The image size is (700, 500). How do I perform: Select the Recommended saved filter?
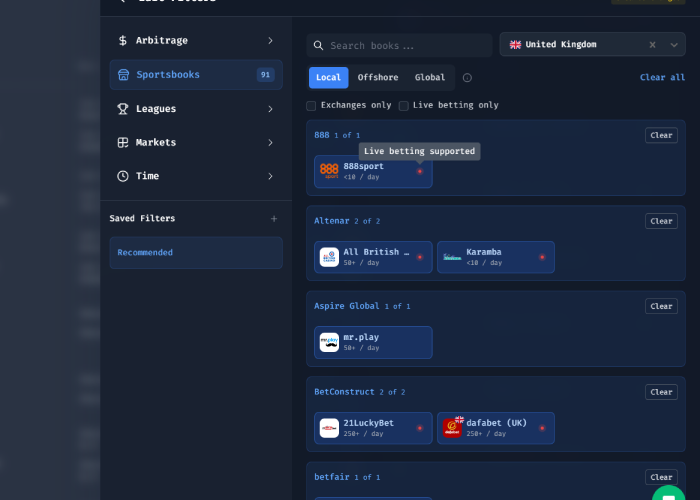(x=196, y=253)
